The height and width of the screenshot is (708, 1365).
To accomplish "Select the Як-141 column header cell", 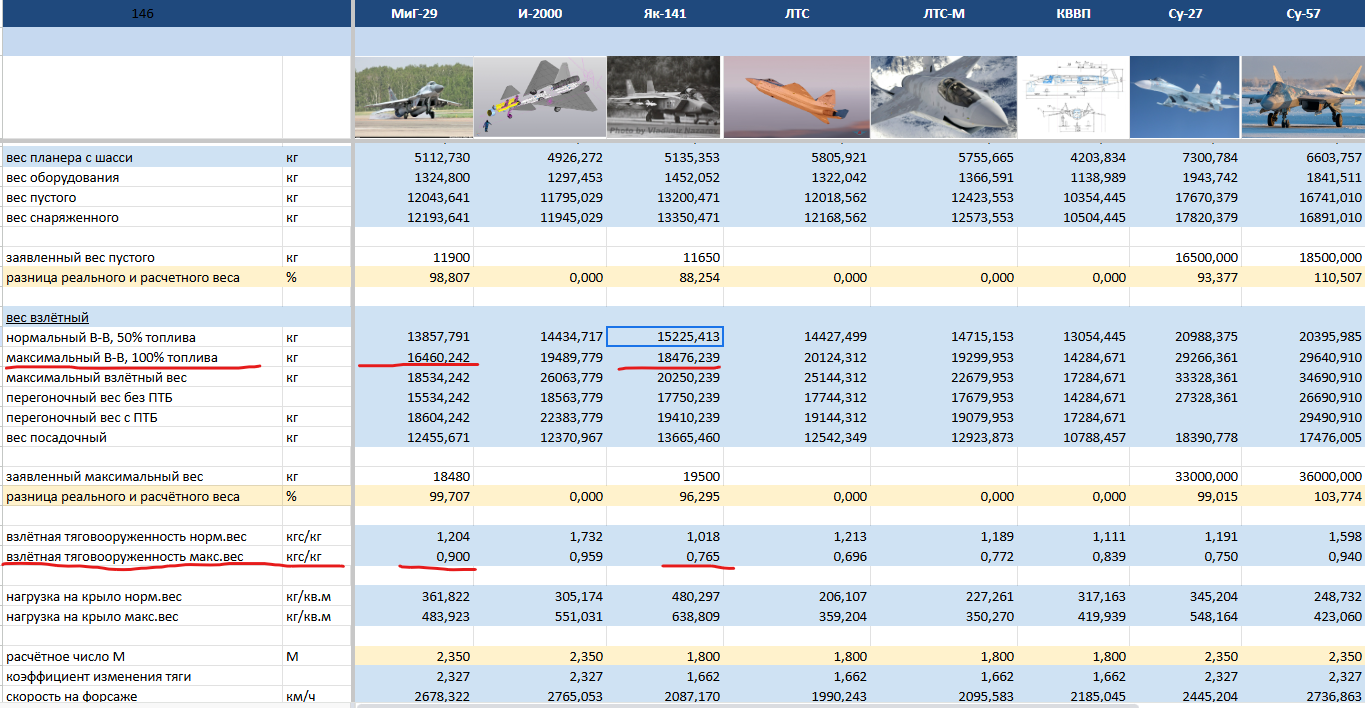I will click(x=664, y=14).
